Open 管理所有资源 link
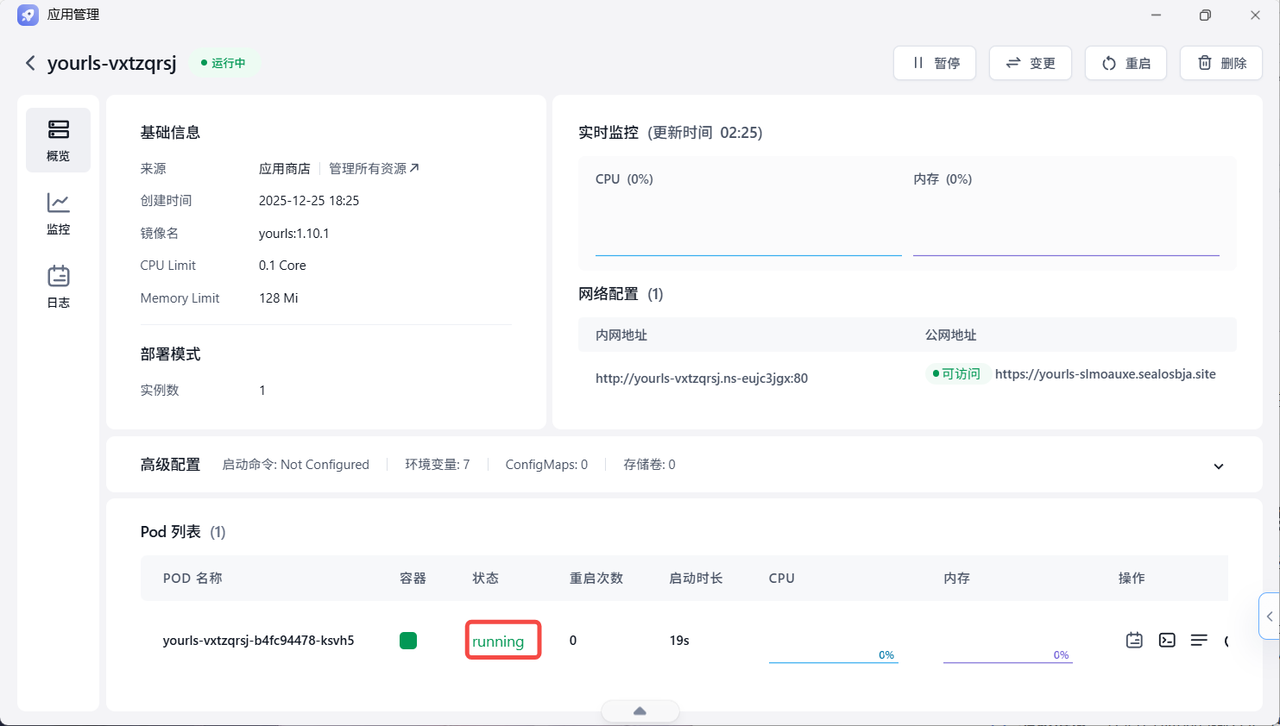The width and height of the screenshot is (1280, 726). tap(374, 169)
